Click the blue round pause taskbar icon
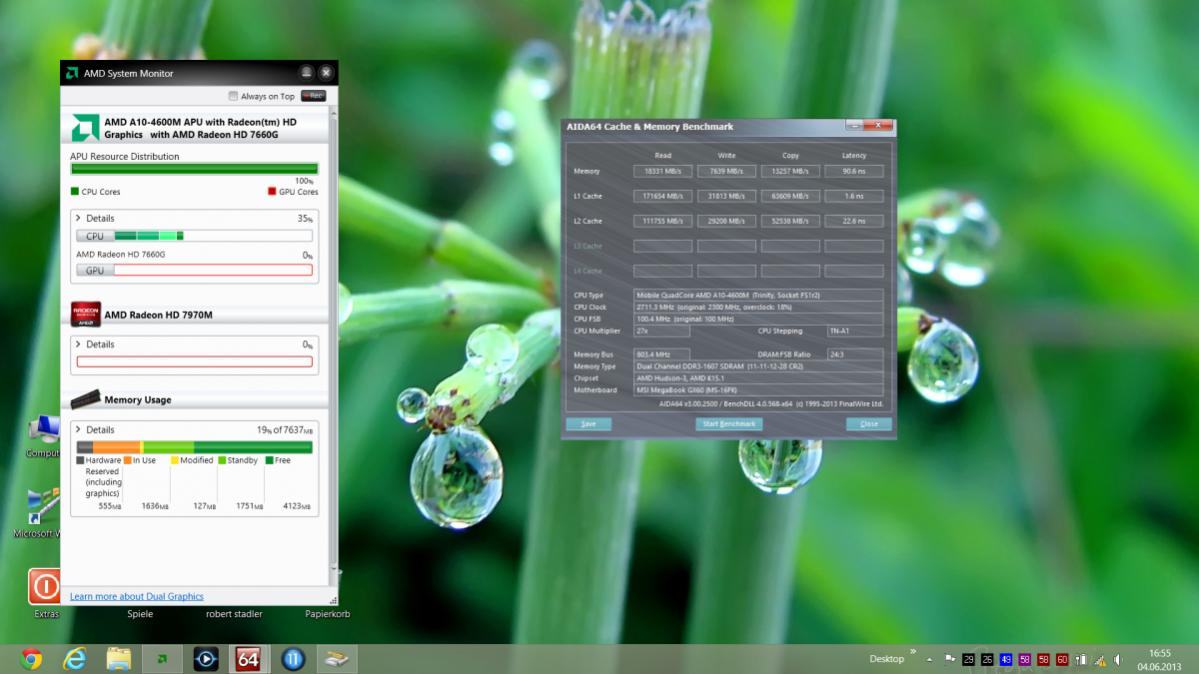 [x=293, y=659]
